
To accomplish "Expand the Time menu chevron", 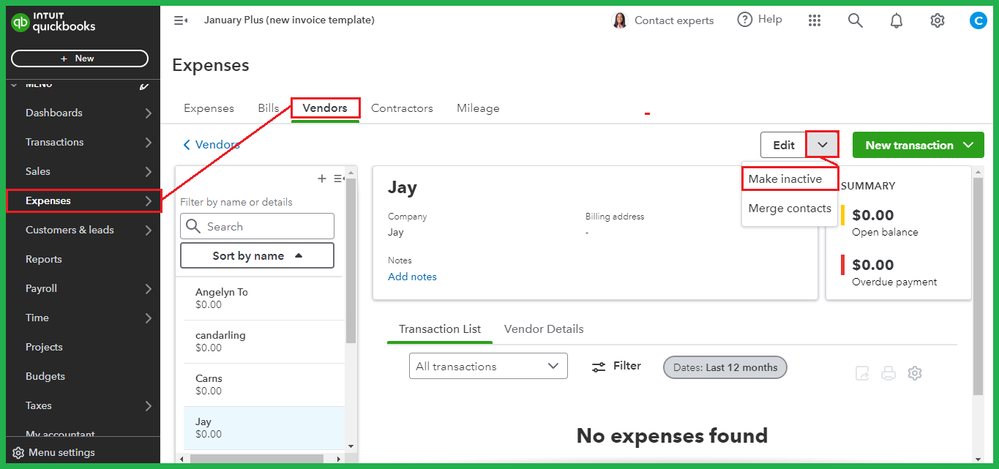I will tap(148, 319).
